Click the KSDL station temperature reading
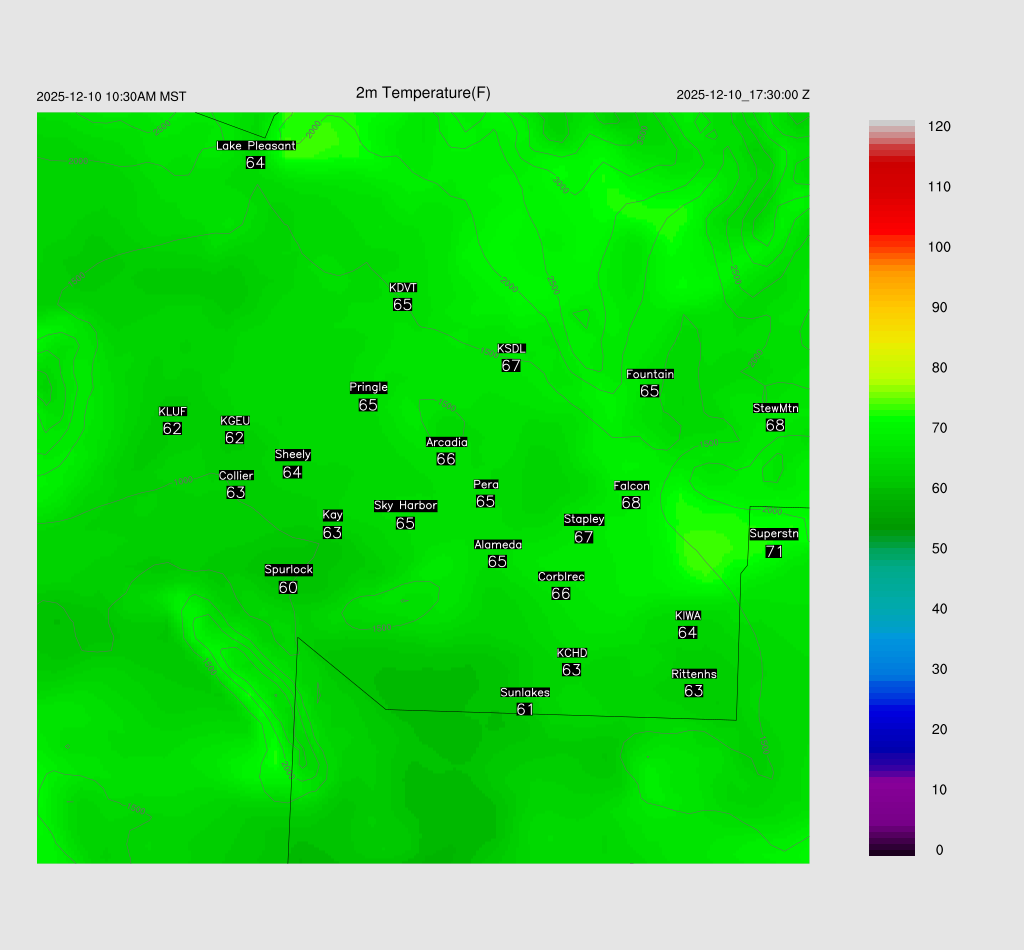 coord(511,366)
